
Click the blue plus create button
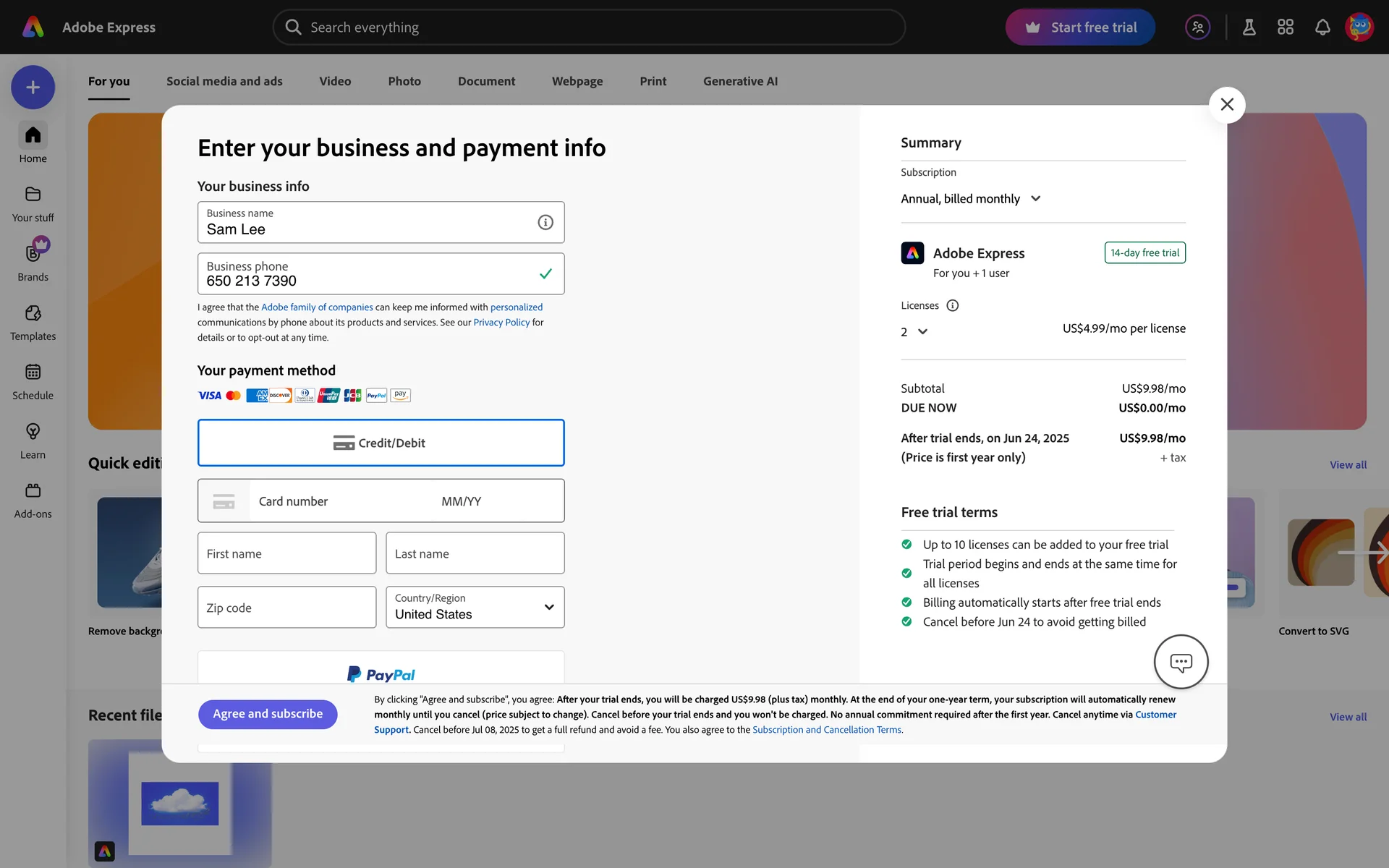tap(33, 88)
